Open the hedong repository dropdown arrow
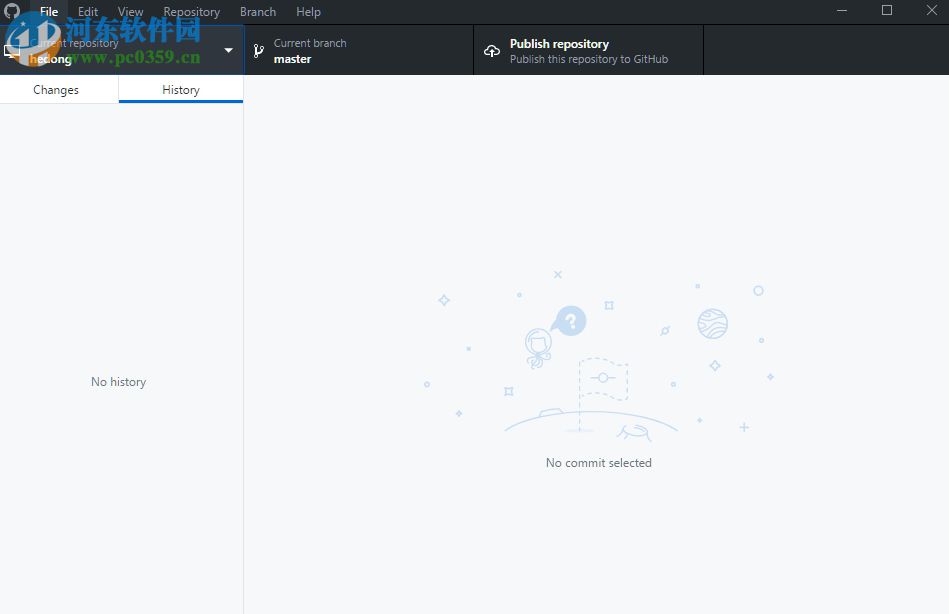 pos(228,49)
